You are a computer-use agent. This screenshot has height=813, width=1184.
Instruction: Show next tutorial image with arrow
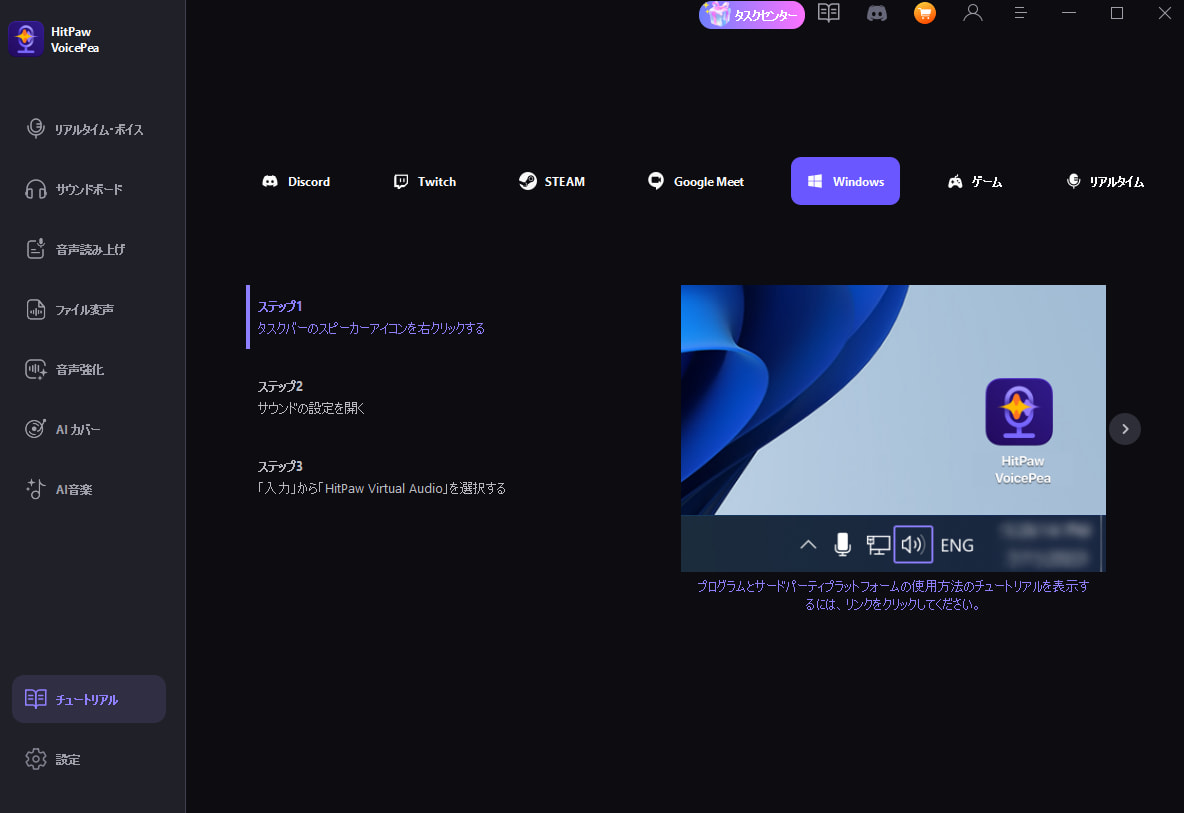[1125, 428]
